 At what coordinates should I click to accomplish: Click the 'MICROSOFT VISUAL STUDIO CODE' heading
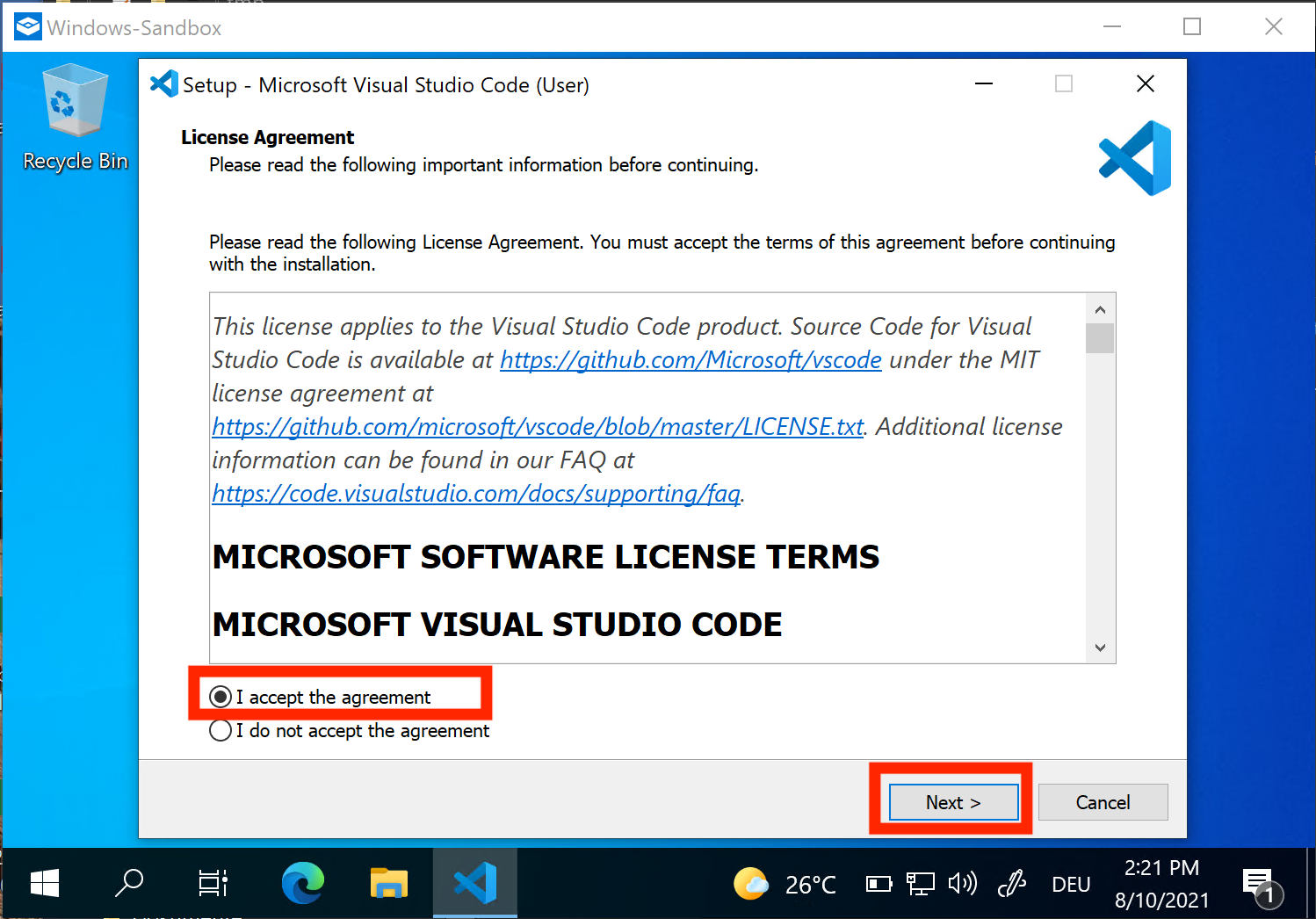pos(497,625)
